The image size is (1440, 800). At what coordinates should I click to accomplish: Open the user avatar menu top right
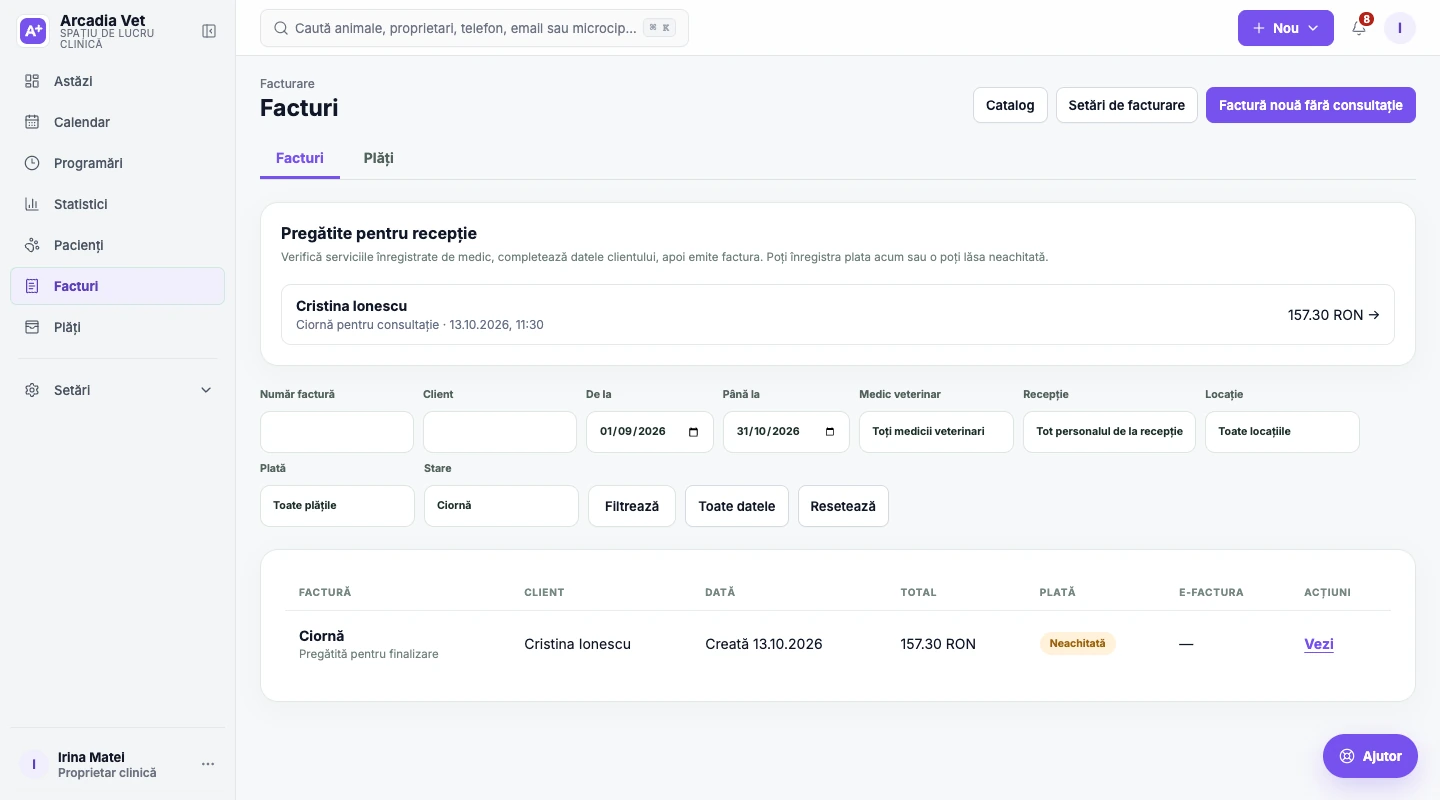1400,28
